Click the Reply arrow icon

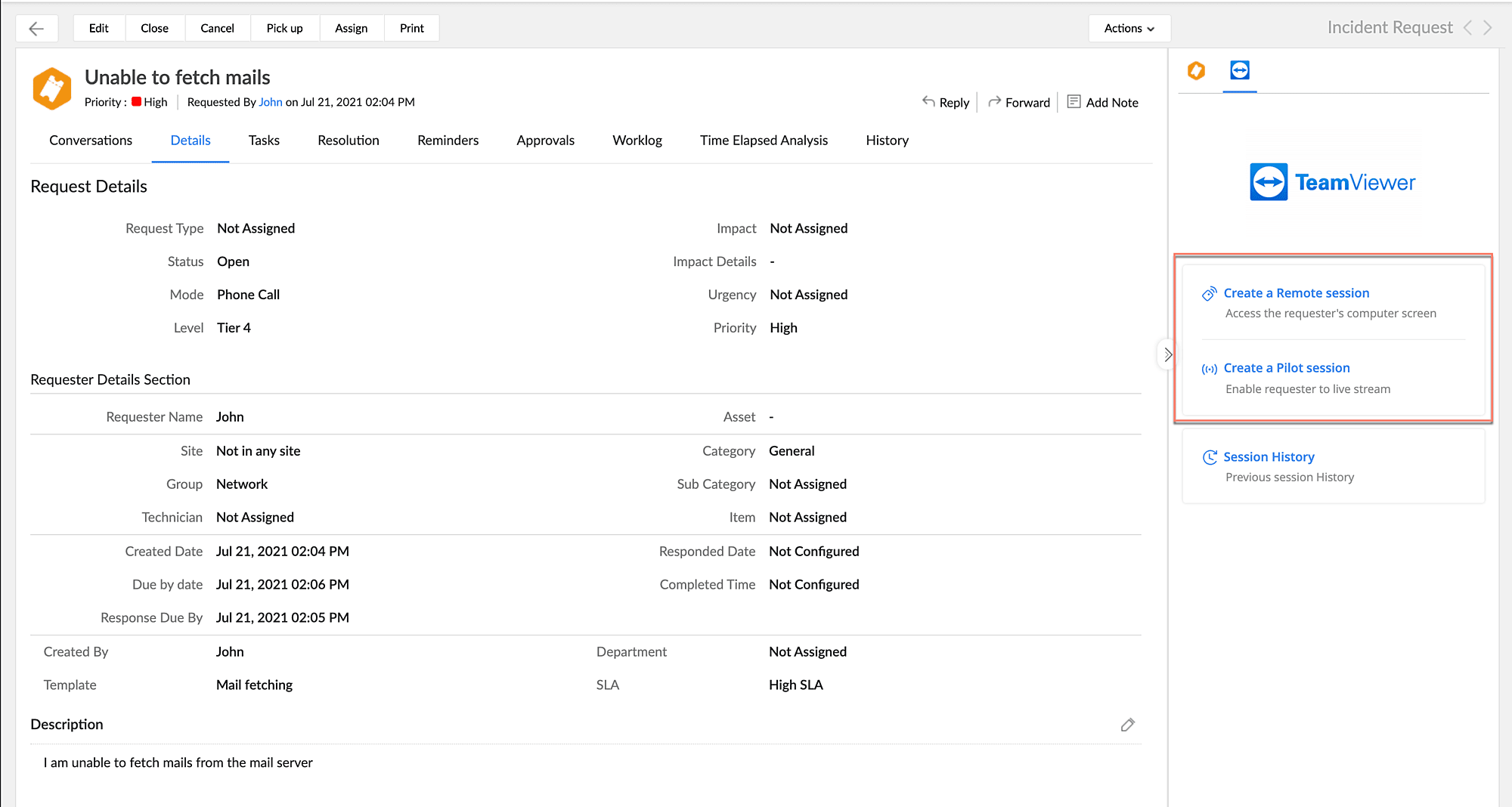(x=928, y=101)
